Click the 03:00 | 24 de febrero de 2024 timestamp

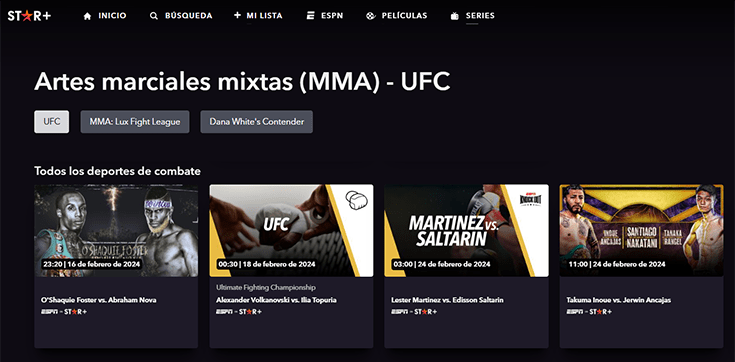click(x=442, y=264)
